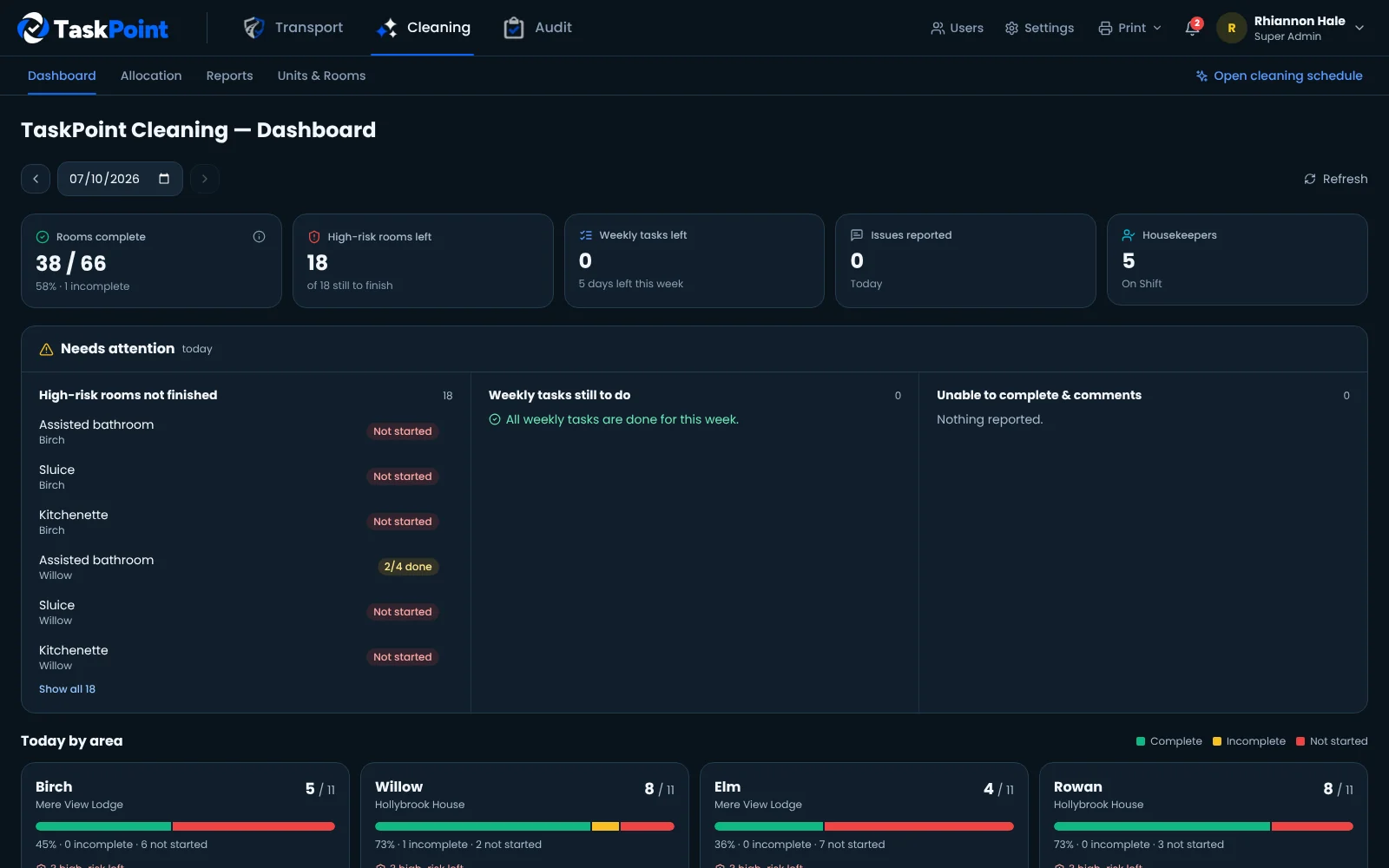Viewport: 1389px width, 868px height.
Task: Click the date field 07/10/2026
Action: 120,179
